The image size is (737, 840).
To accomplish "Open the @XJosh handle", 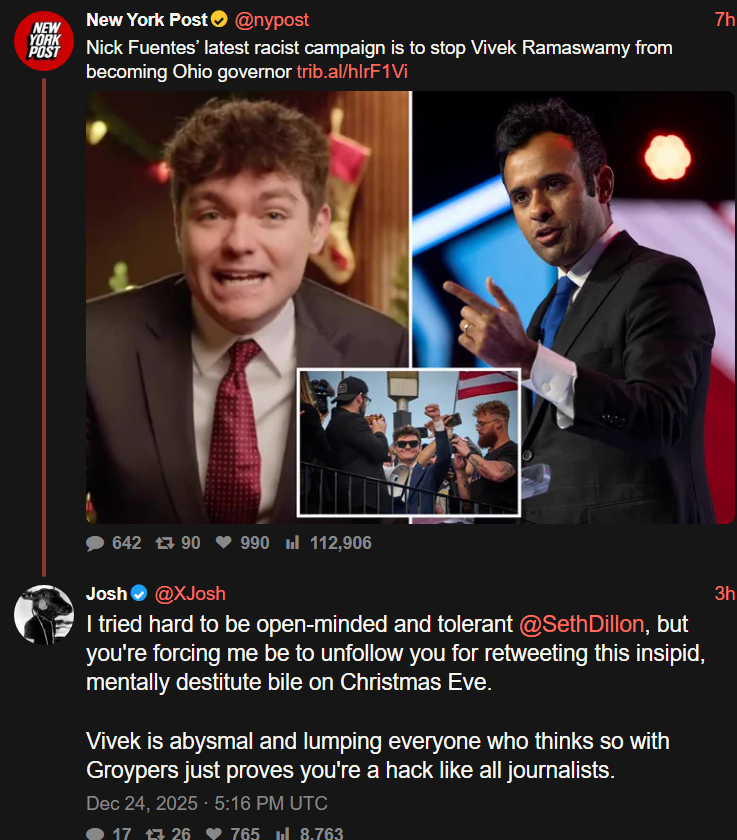I will 190,594.
